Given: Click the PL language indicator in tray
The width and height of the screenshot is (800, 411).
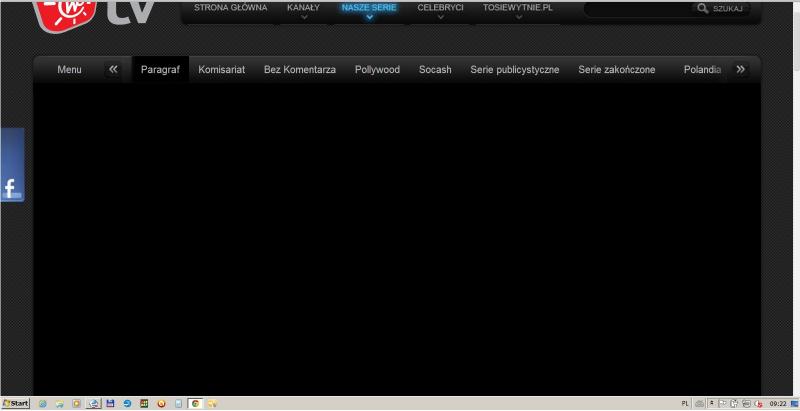Looking at the screenshot, I should (684, 403).
